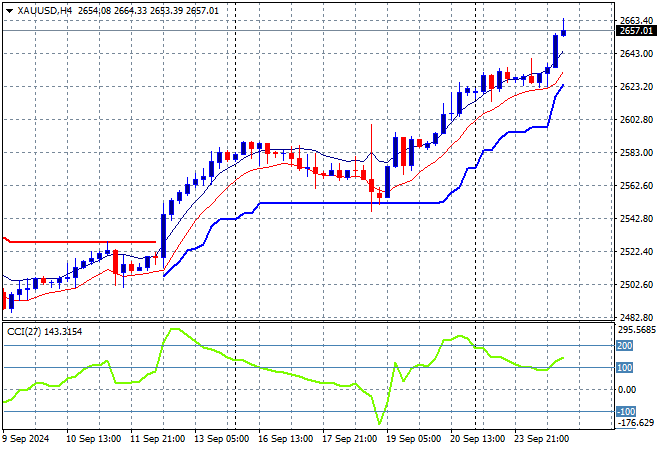Screen dimensions: 660x450
Task: Select the red horizontal resistance line
Action: [x=80, y=242]
